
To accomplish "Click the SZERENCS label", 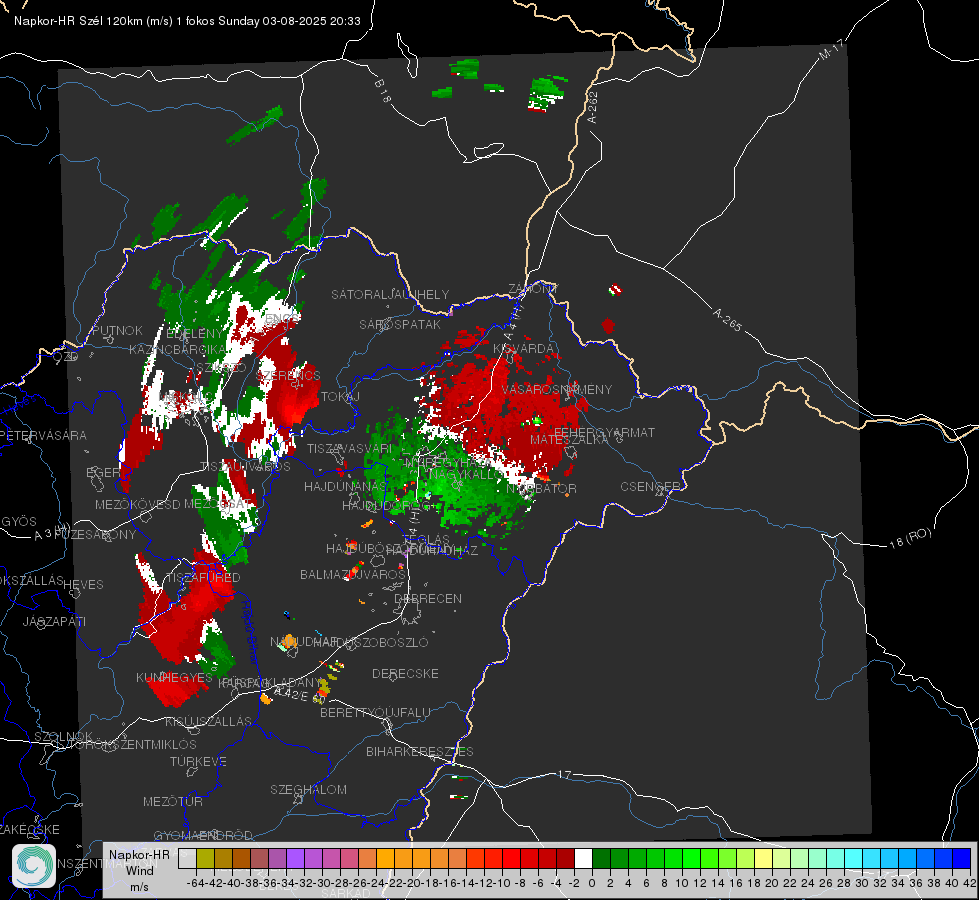I will [x=288, y=375].
